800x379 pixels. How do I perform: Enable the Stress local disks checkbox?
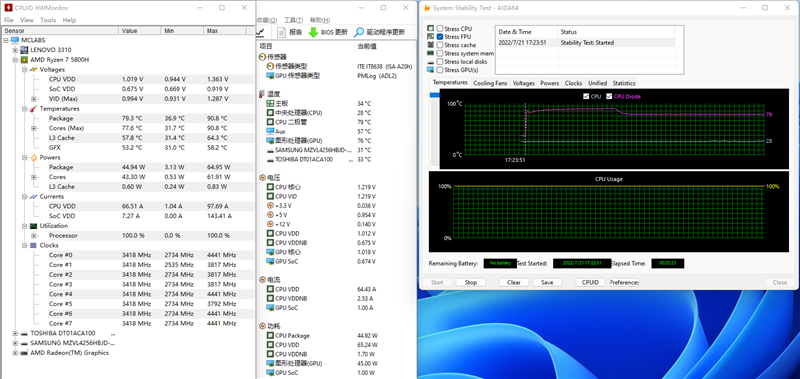(x=440, y=62)
